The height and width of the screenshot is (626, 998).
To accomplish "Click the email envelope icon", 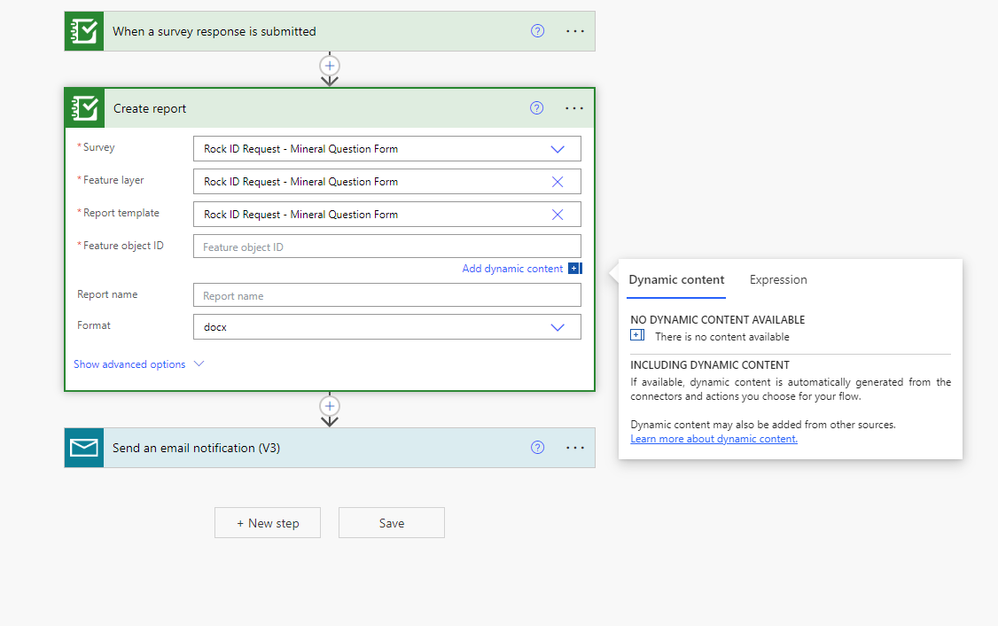I will (x=84, y=448).
